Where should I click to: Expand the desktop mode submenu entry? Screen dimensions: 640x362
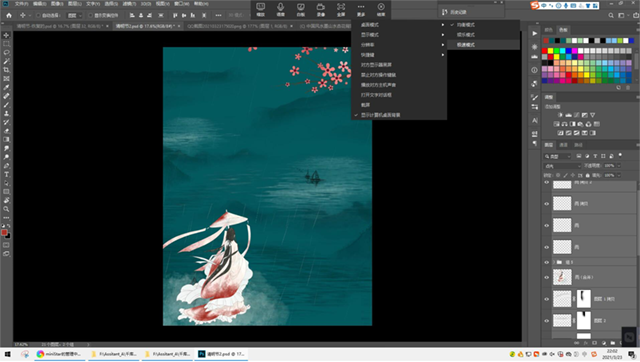click(399, 25)
